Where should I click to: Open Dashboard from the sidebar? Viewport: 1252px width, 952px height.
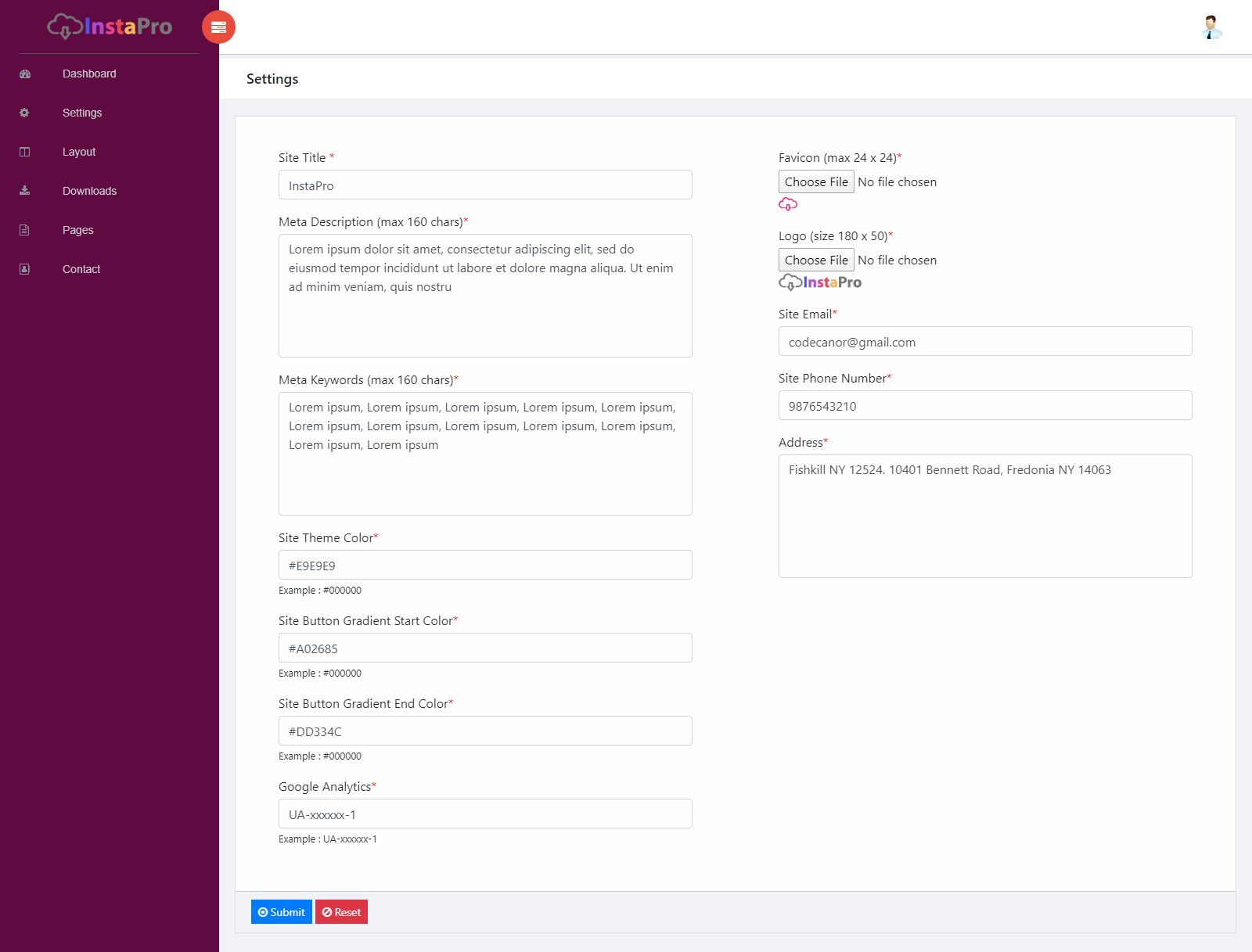tap(89, 74)
